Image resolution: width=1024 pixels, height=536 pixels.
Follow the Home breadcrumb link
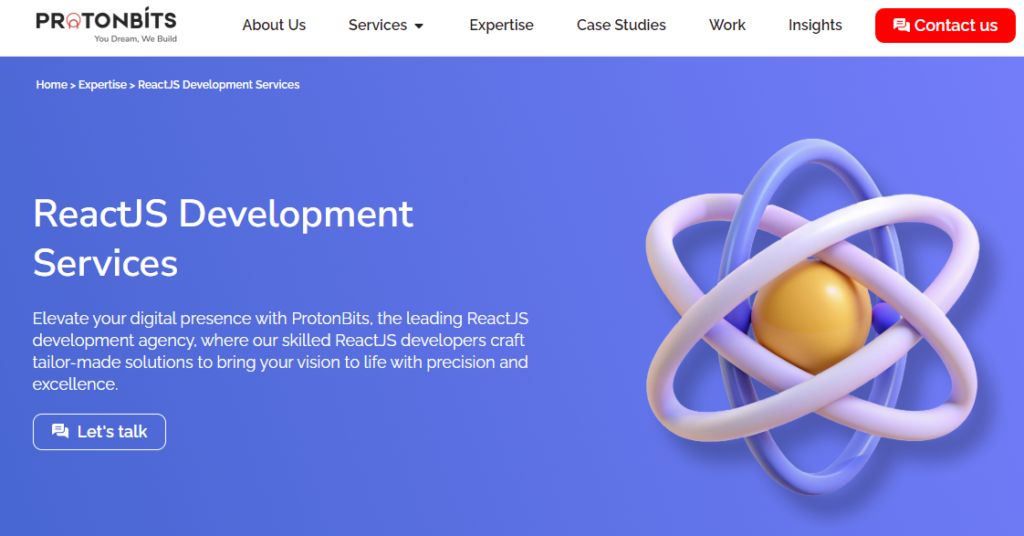(x=51, y=85)
